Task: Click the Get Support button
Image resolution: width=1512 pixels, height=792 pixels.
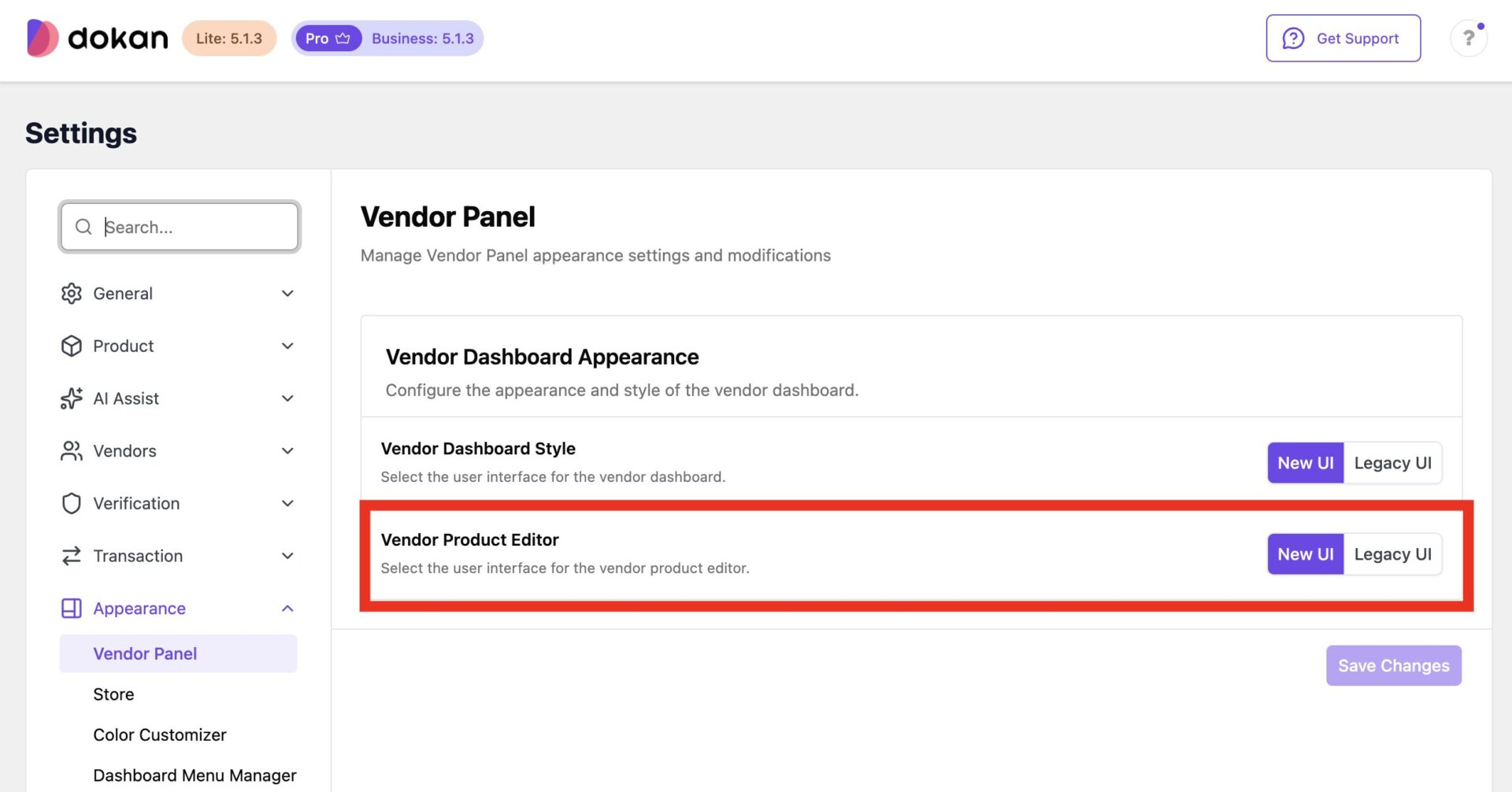Action: tap(1343, 38)
